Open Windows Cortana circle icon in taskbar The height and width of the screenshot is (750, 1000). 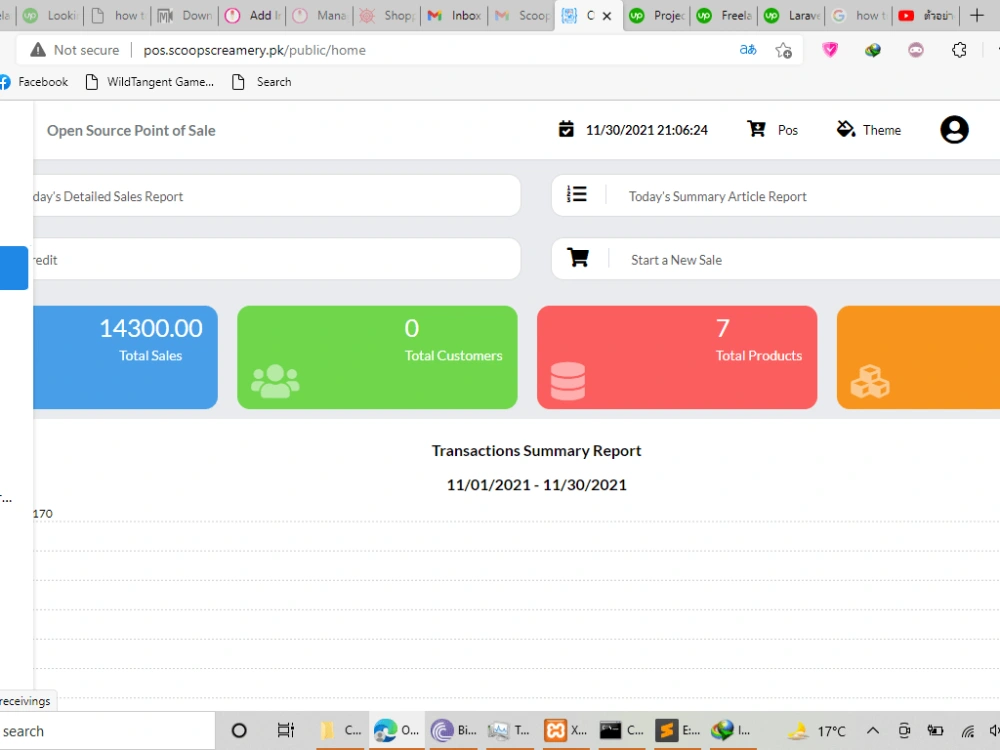[x=239, y=730]
